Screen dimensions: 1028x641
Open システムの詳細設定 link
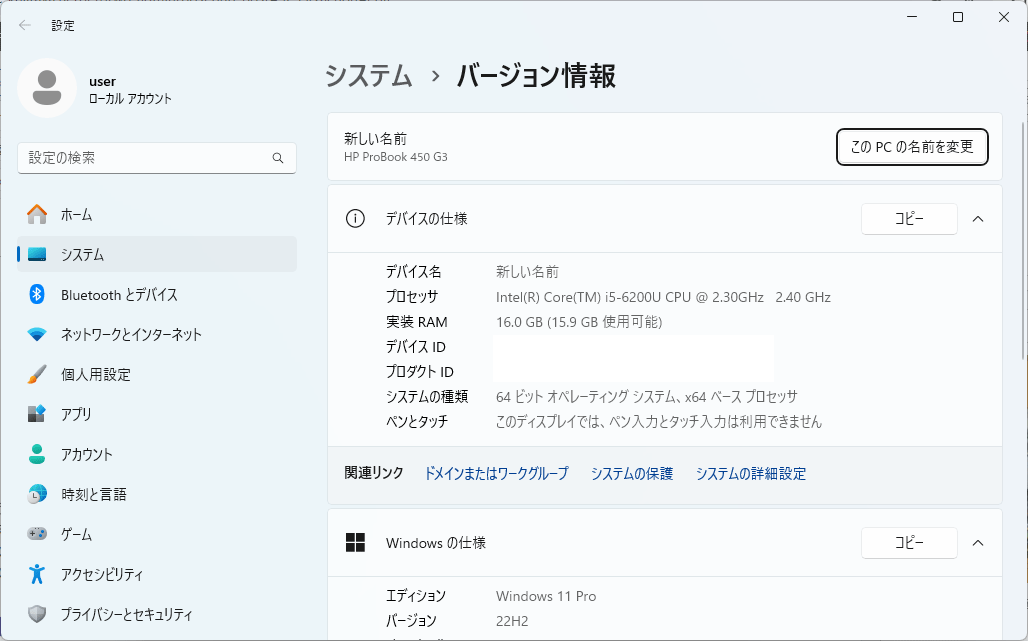click(750, 474)
